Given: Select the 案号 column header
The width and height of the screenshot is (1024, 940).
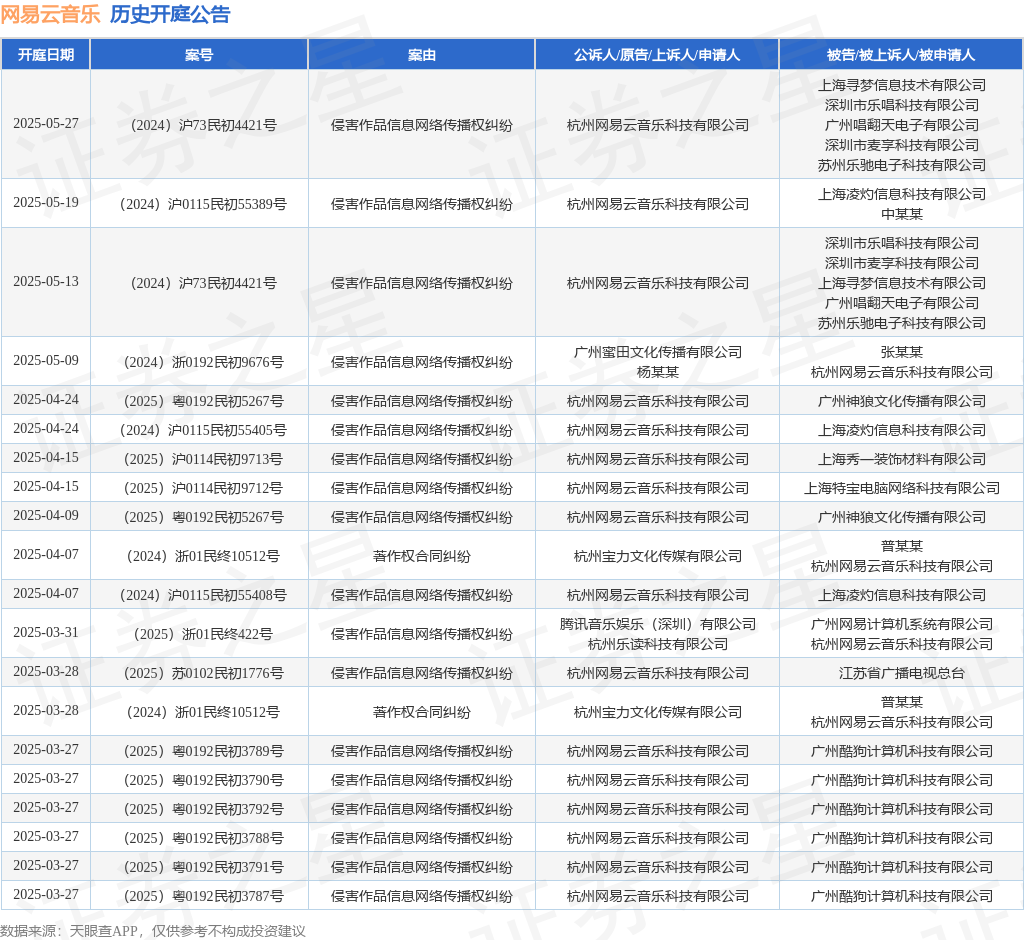Looking at the screenshot, I should tap(199, 55).
